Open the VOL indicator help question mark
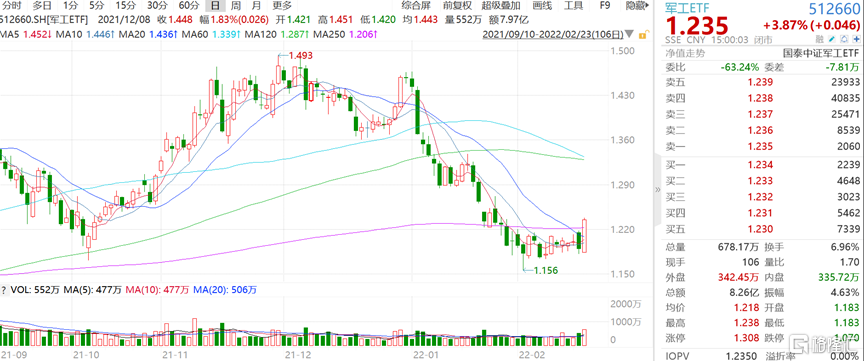Screen dimensions: 864x361 pos(3,289)
